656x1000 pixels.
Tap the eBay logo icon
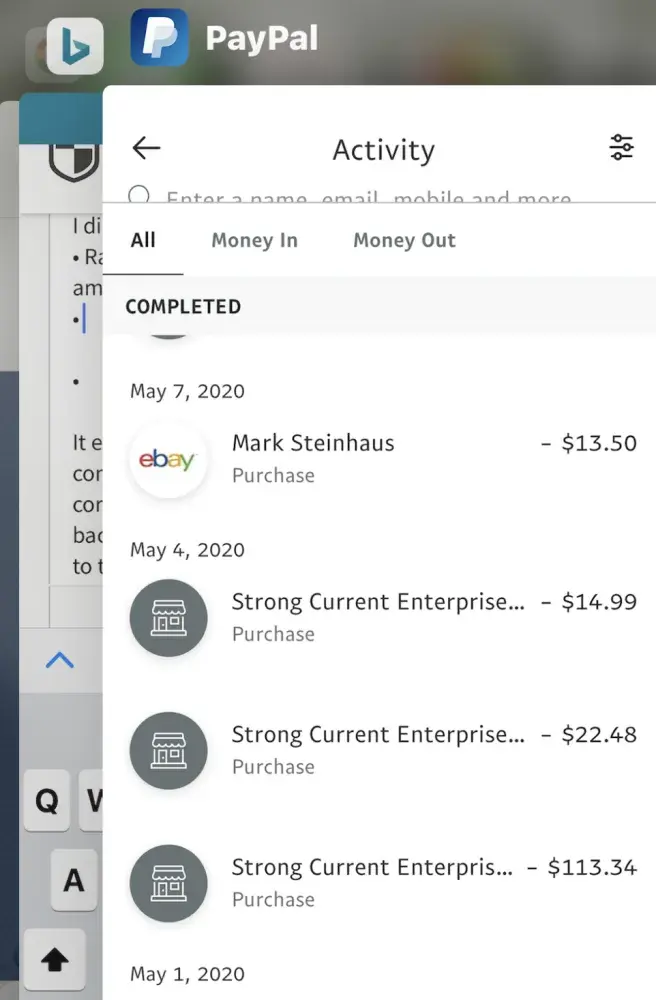tap(168, 460)
